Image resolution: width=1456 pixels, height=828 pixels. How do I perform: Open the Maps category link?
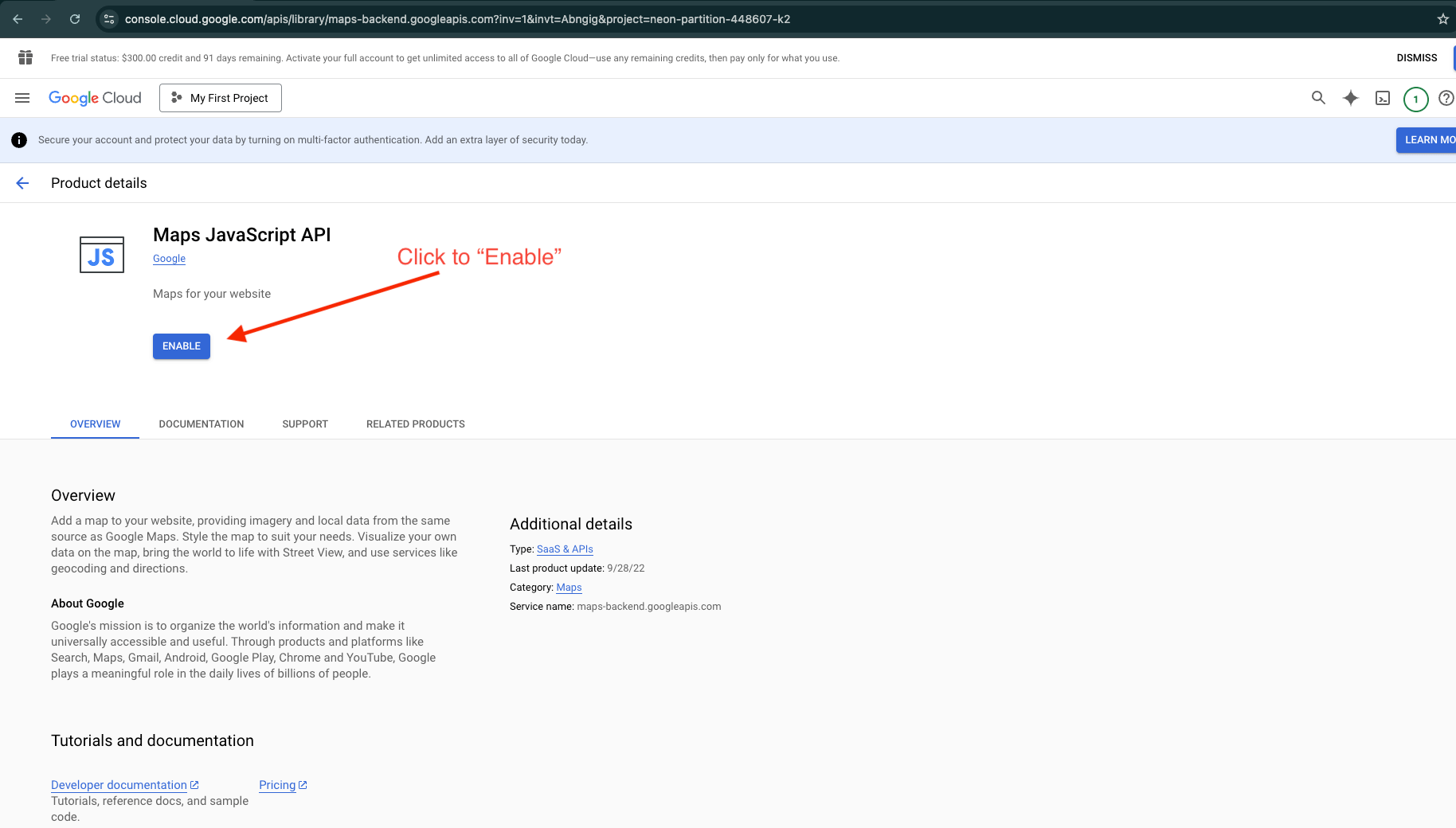[x=569, y=588]
